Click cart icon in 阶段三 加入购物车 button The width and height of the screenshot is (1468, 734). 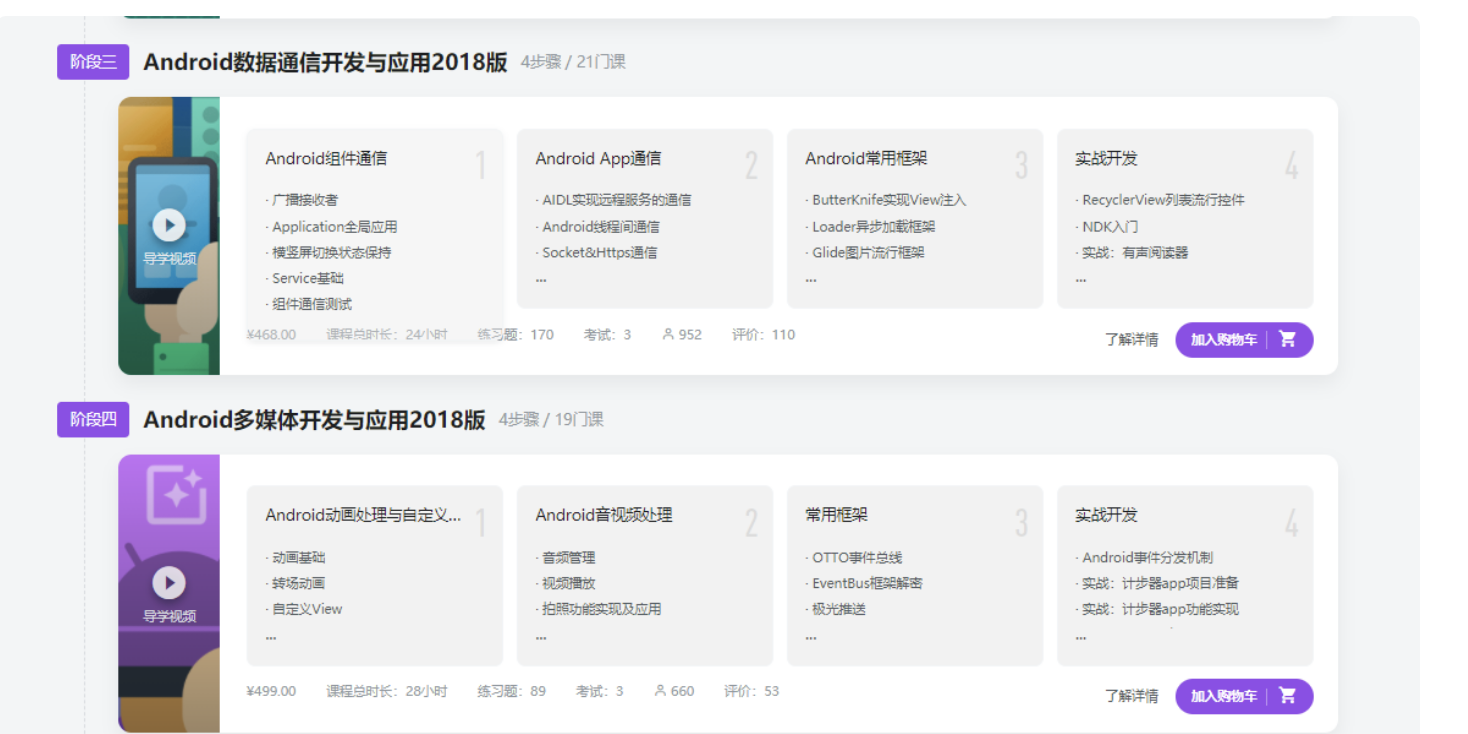(1288, 339)
